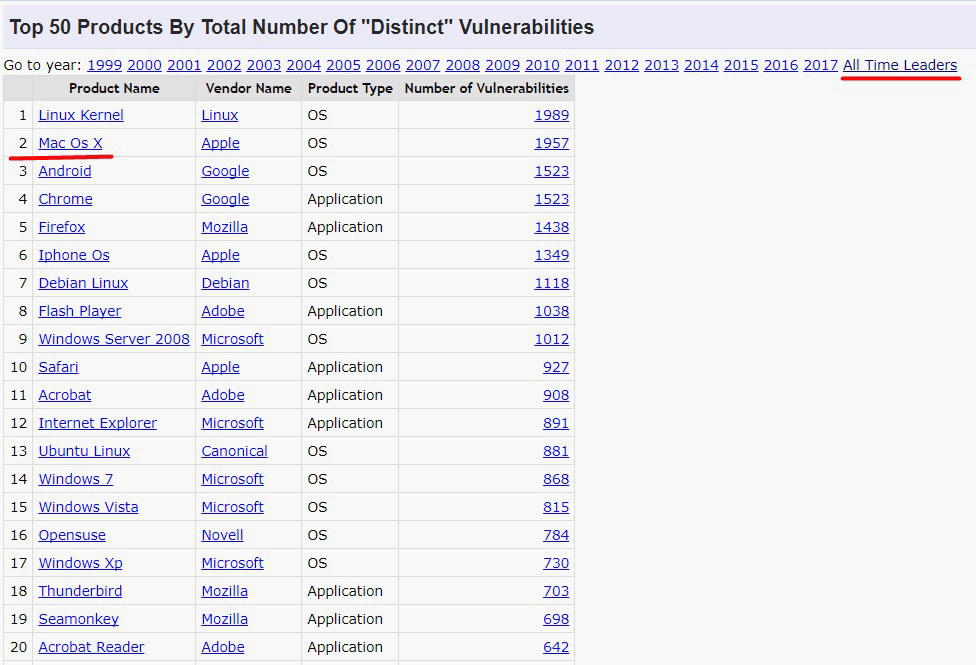This screenshot has height=665, width=976.
Task: Select the 2017 year link
Action: tap(820, 65)
